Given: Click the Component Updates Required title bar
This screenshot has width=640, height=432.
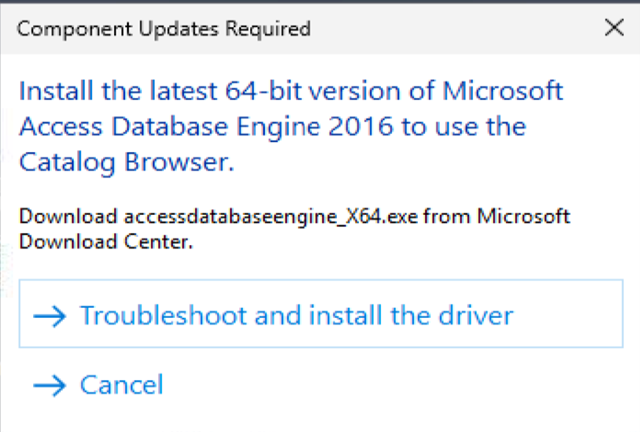Looking at the screenshot, I should (300, 28).
